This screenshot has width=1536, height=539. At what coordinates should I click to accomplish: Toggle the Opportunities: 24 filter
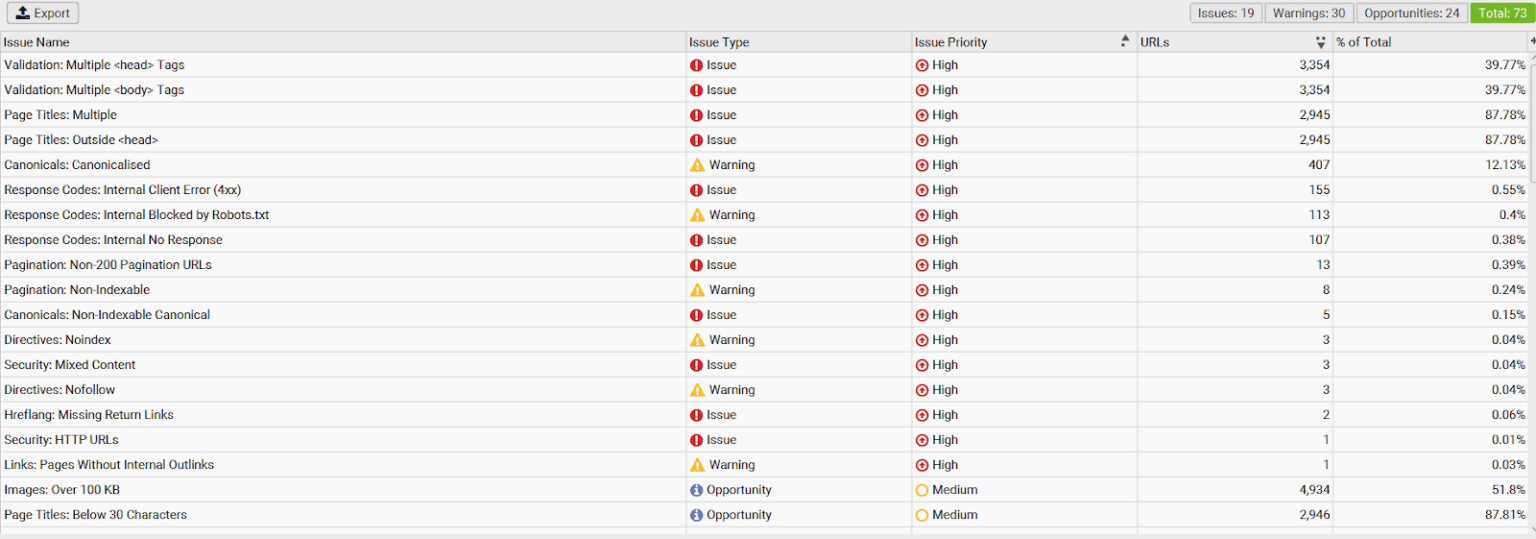coord(1411,13)
